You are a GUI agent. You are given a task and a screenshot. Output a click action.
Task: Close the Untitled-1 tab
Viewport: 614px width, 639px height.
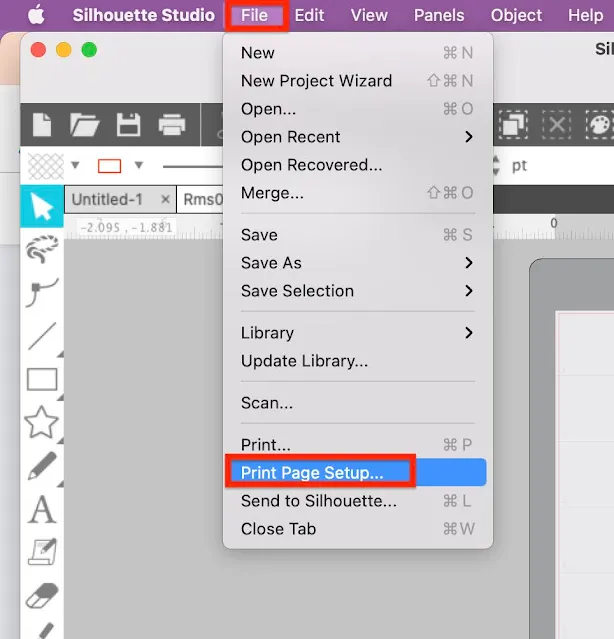165,200
